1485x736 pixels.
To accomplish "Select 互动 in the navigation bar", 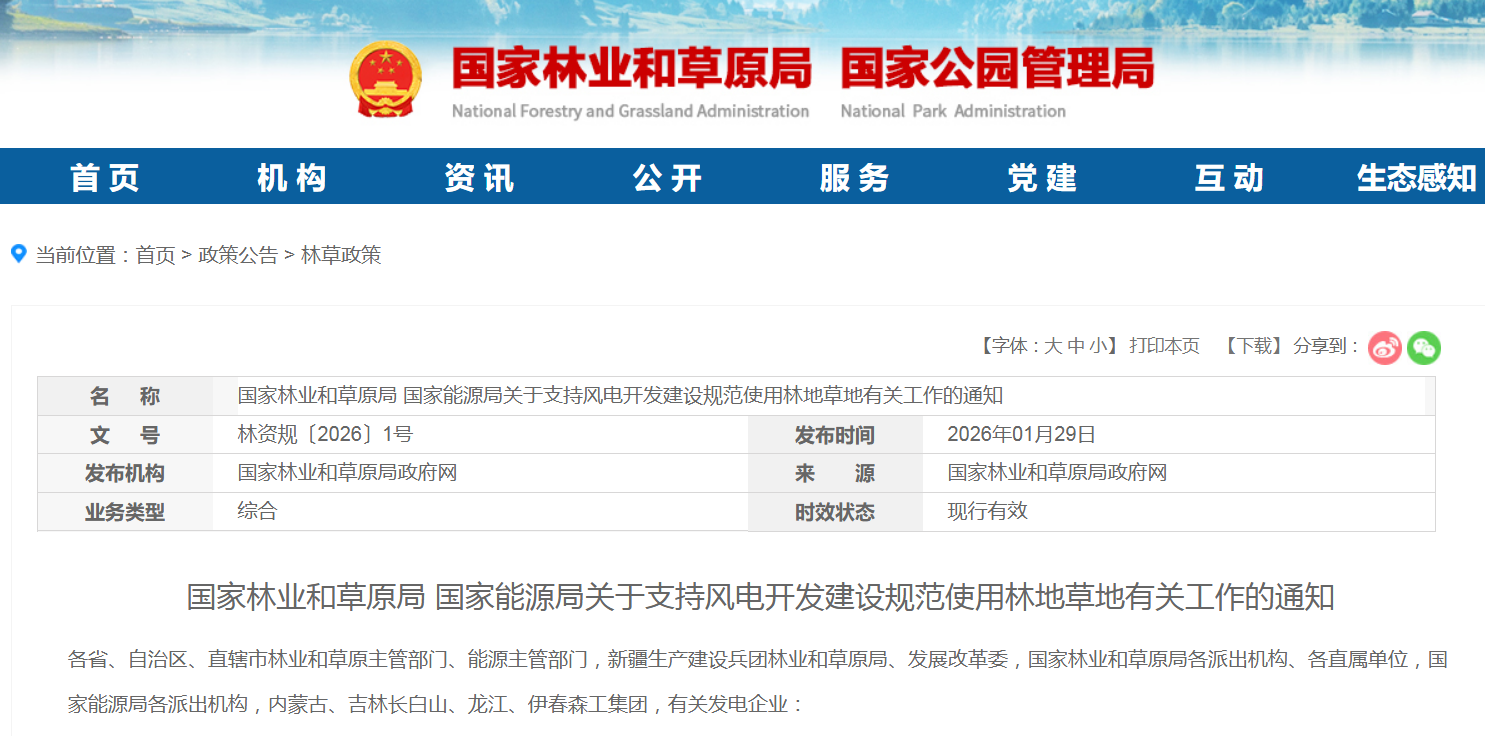I will point(1229,178).
